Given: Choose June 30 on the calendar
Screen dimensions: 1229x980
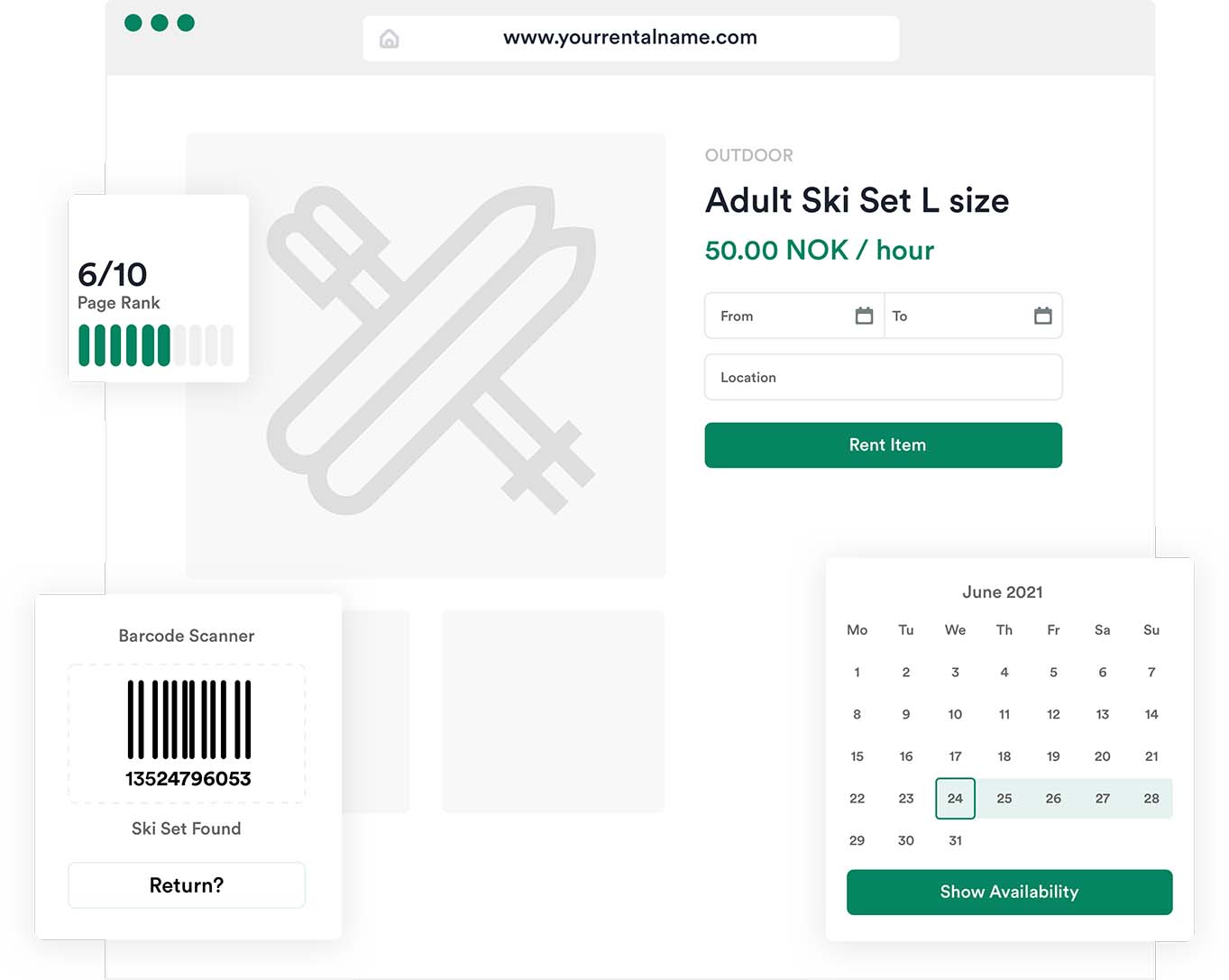Looking at the screenshot, I should point(906,840).
